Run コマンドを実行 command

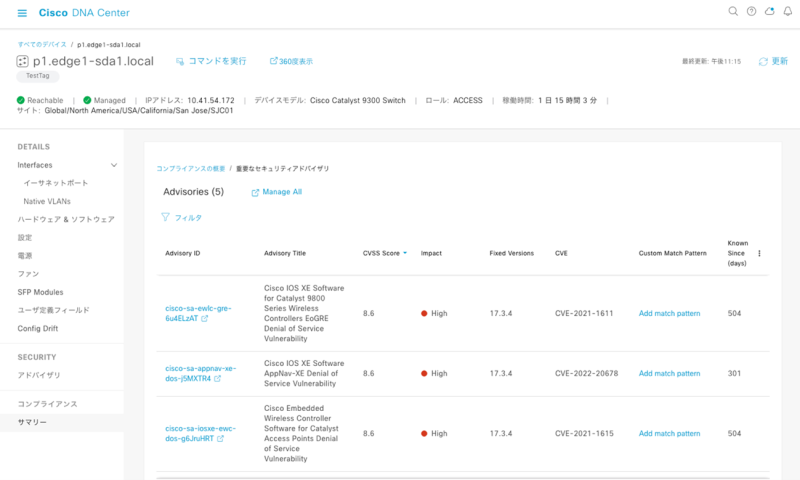click(x=217, y=61)
